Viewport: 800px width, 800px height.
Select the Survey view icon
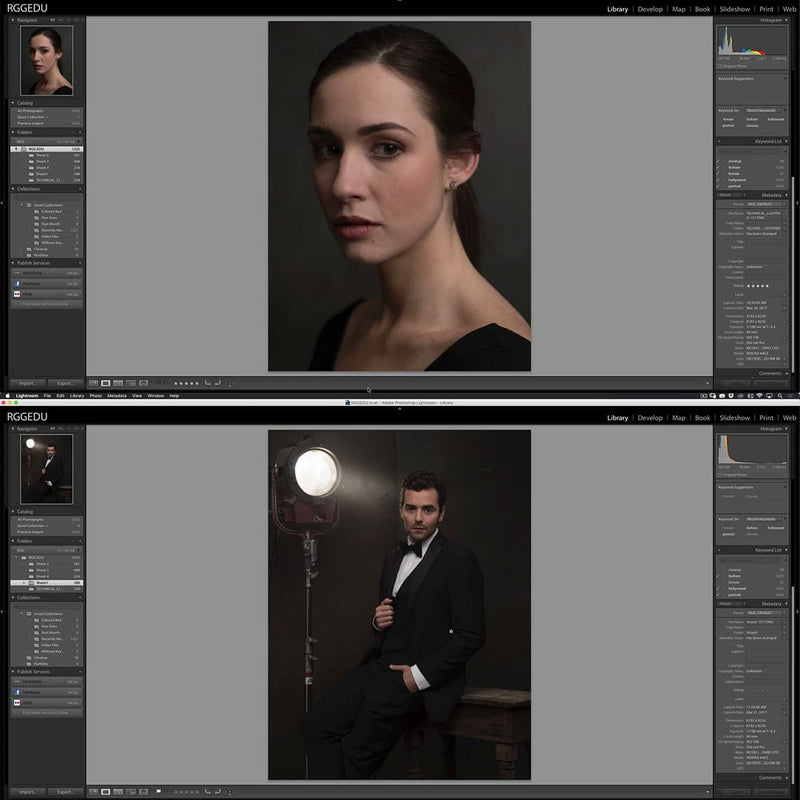pyautogui.click(x=130, y=383)
